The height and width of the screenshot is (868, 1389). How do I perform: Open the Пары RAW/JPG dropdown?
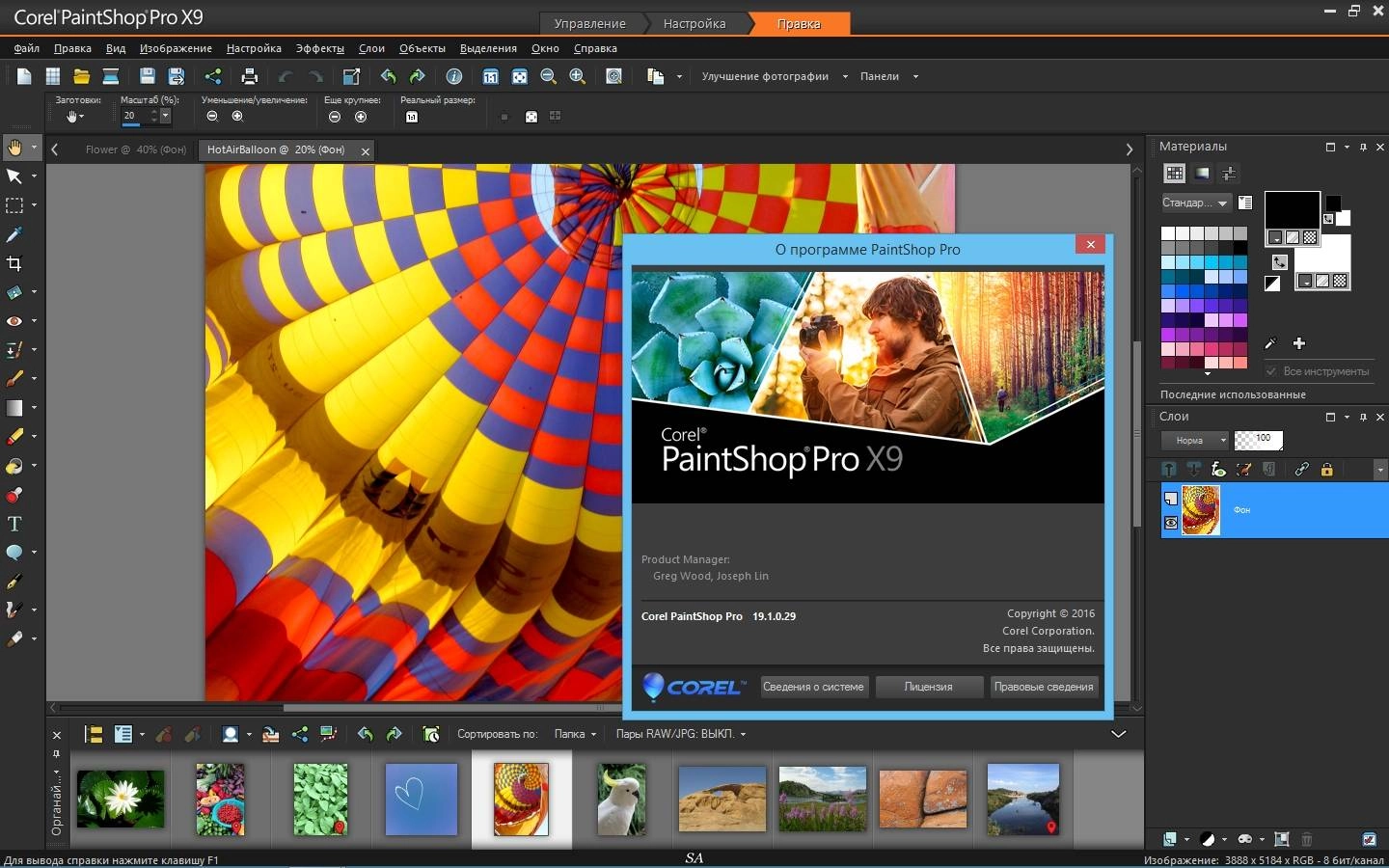[680, 734]
